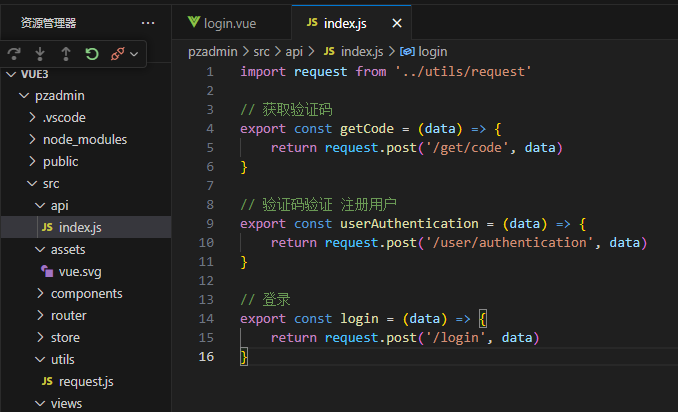Viewport: 678px width, 412px height.
Task: Click the 资源管理器 panel title
Action: [48, 23]
